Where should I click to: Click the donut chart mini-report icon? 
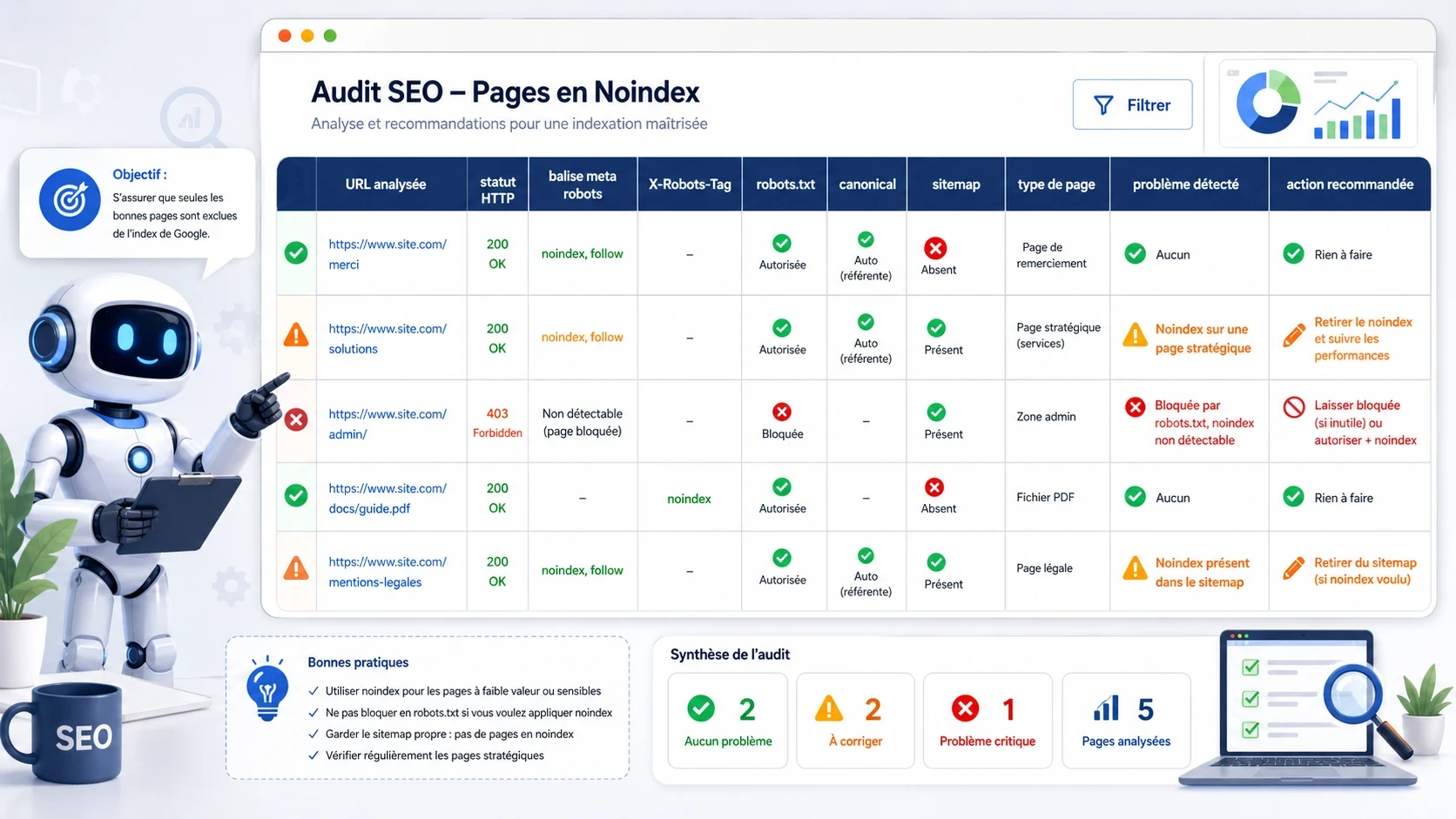(x=1268, y=103)
